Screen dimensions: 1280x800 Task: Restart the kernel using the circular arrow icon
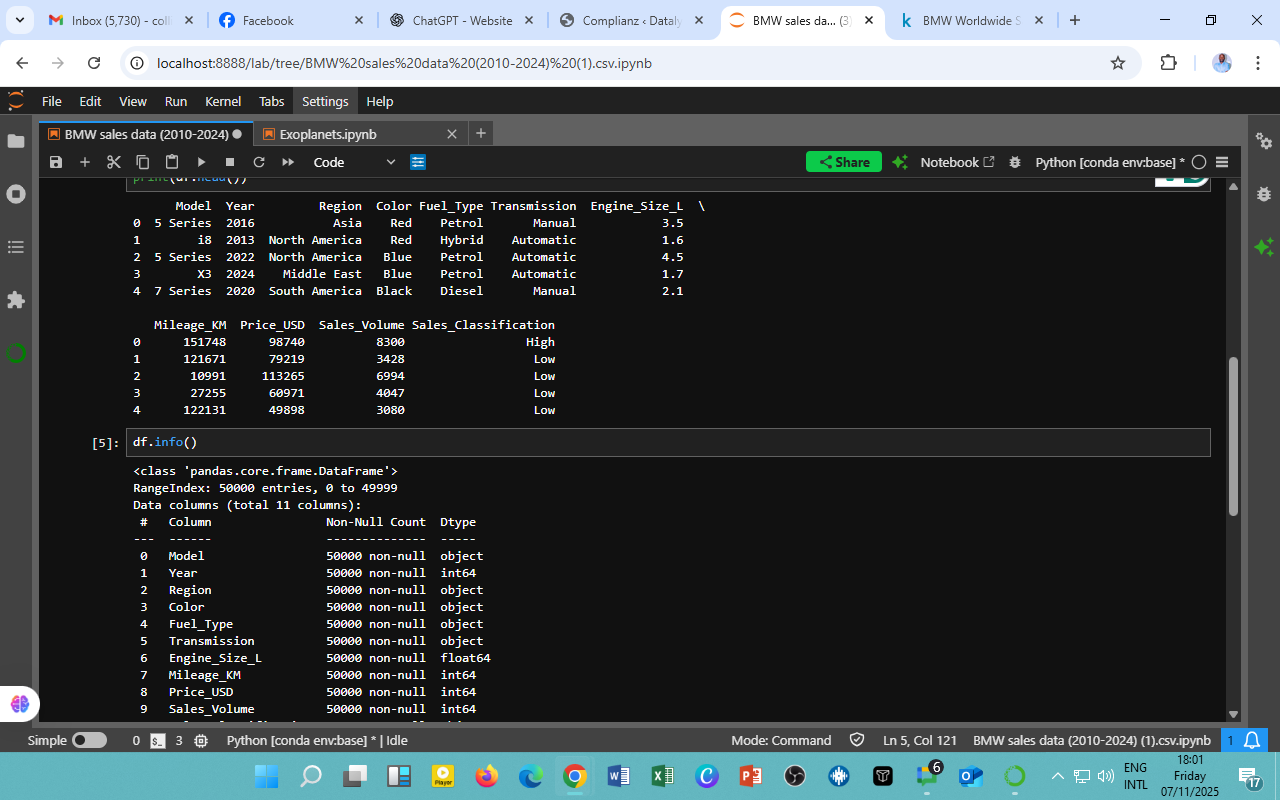point(259,162)
